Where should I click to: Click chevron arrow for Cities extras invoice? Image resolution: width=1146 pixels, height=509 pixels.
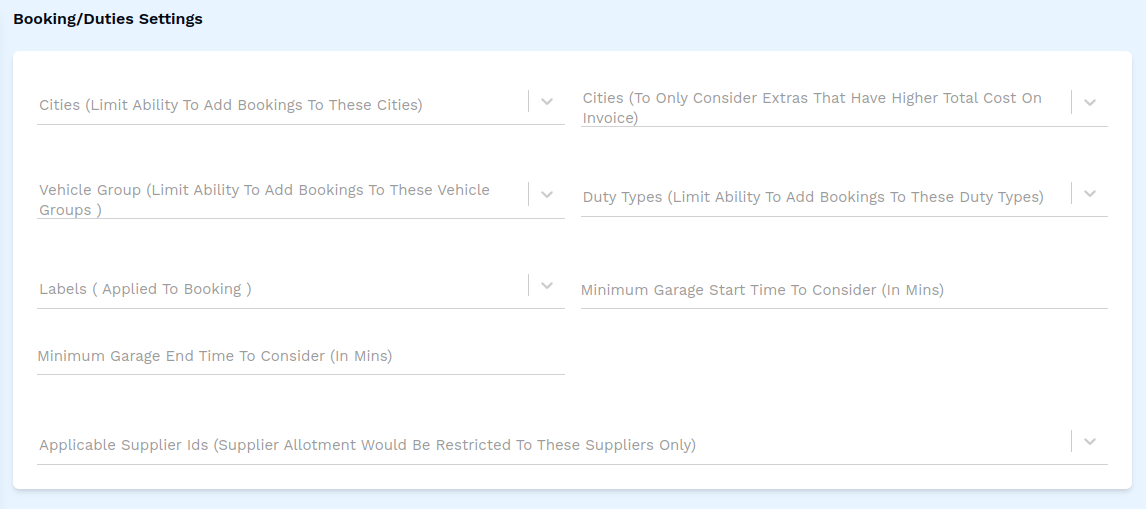click(x=1090, y=102)
